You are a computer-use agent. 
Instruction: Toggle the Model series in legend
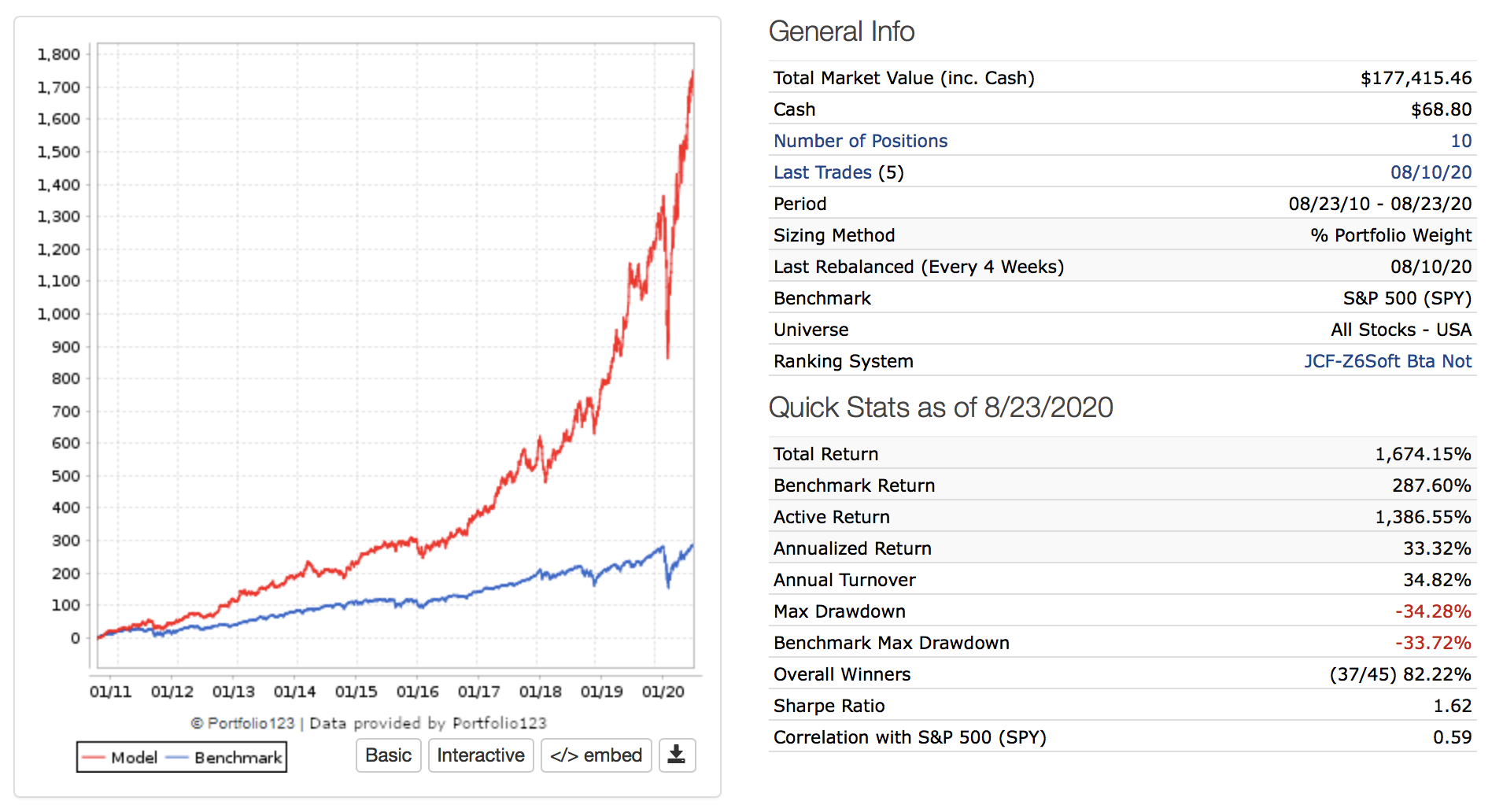click(x=120, y=758)
